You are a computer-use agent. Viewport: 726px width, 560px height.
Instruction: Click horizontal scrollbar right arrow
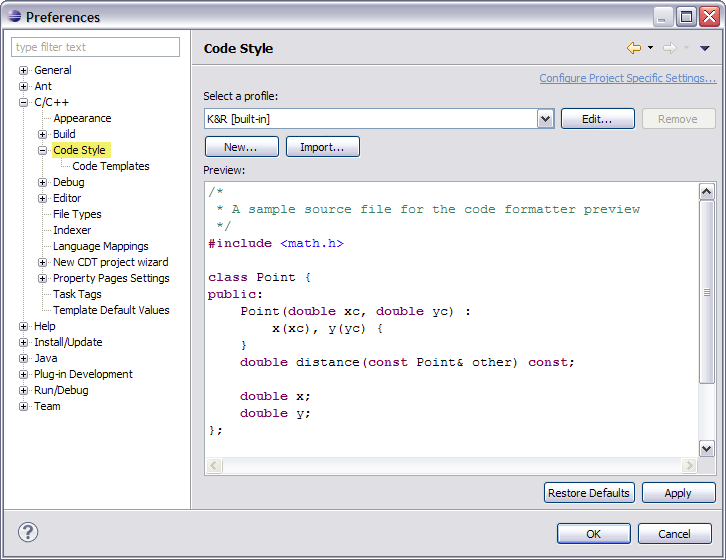pyautogui.click(x=689, y=465)
